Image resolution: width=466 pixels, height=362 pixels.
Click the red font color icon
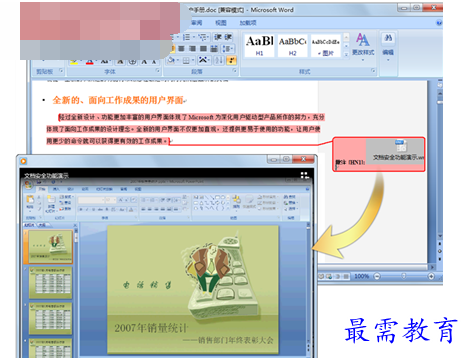pos(89,61)
